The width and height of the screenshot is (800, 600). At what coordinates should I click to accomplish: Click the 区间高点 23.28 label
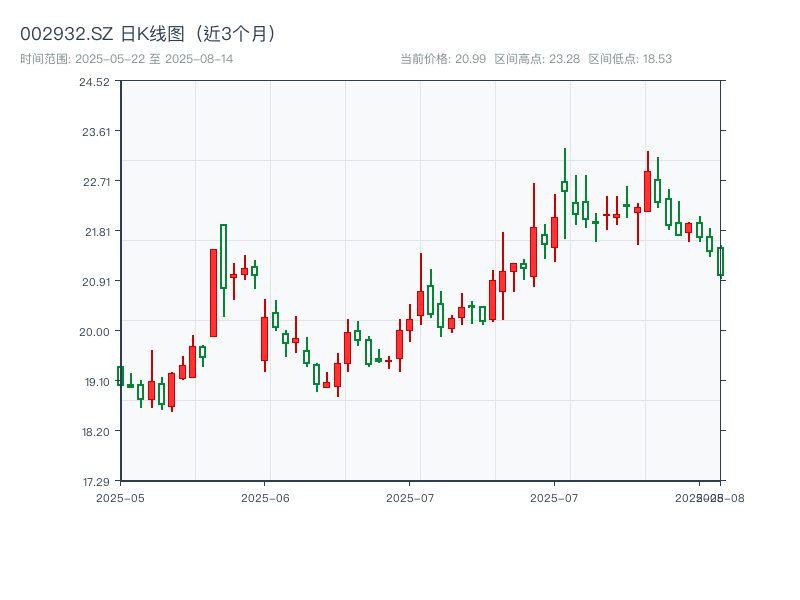(537, 59)
